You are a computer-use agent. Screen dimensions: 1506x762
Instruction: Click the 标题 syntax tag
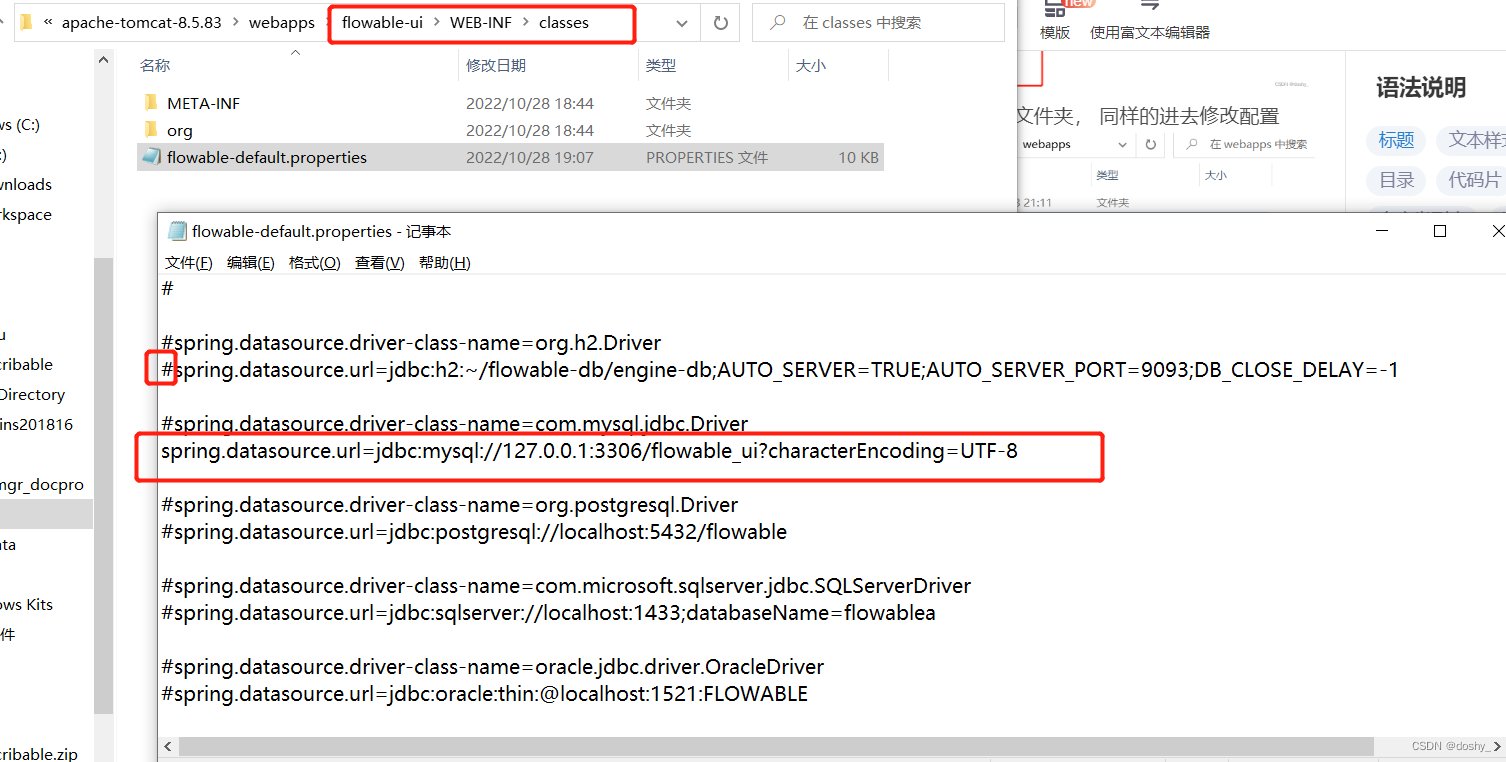pos(1396,140)
